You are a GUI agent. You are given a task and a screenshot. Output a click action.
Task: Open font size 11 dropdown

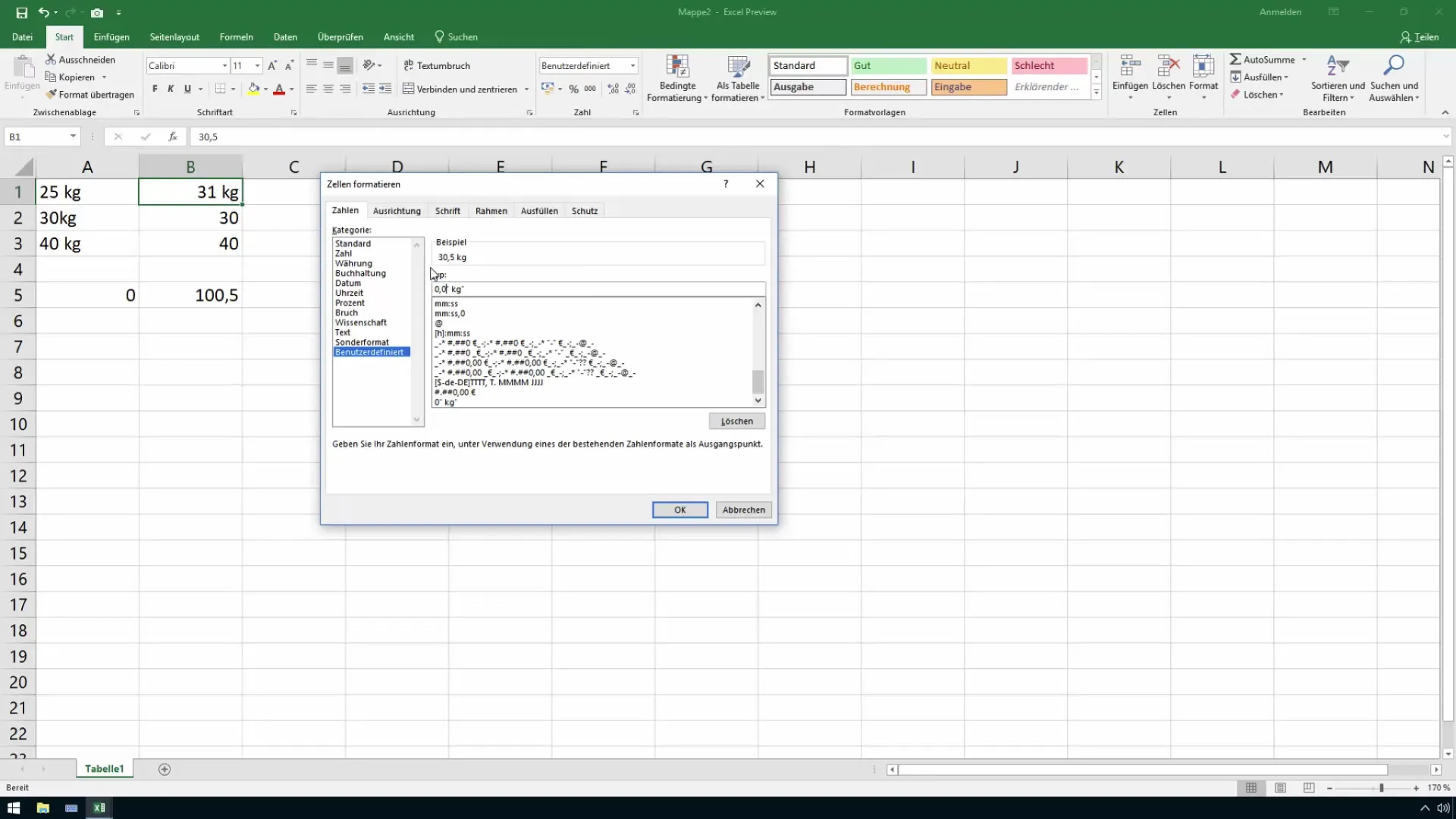pyautogui.click(x=258, y=66)
